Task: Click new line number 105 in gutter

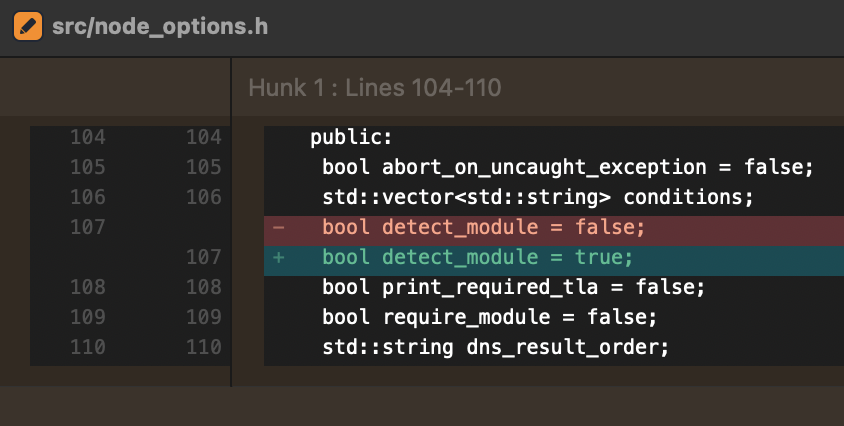Action: click(x=203, y=168)
